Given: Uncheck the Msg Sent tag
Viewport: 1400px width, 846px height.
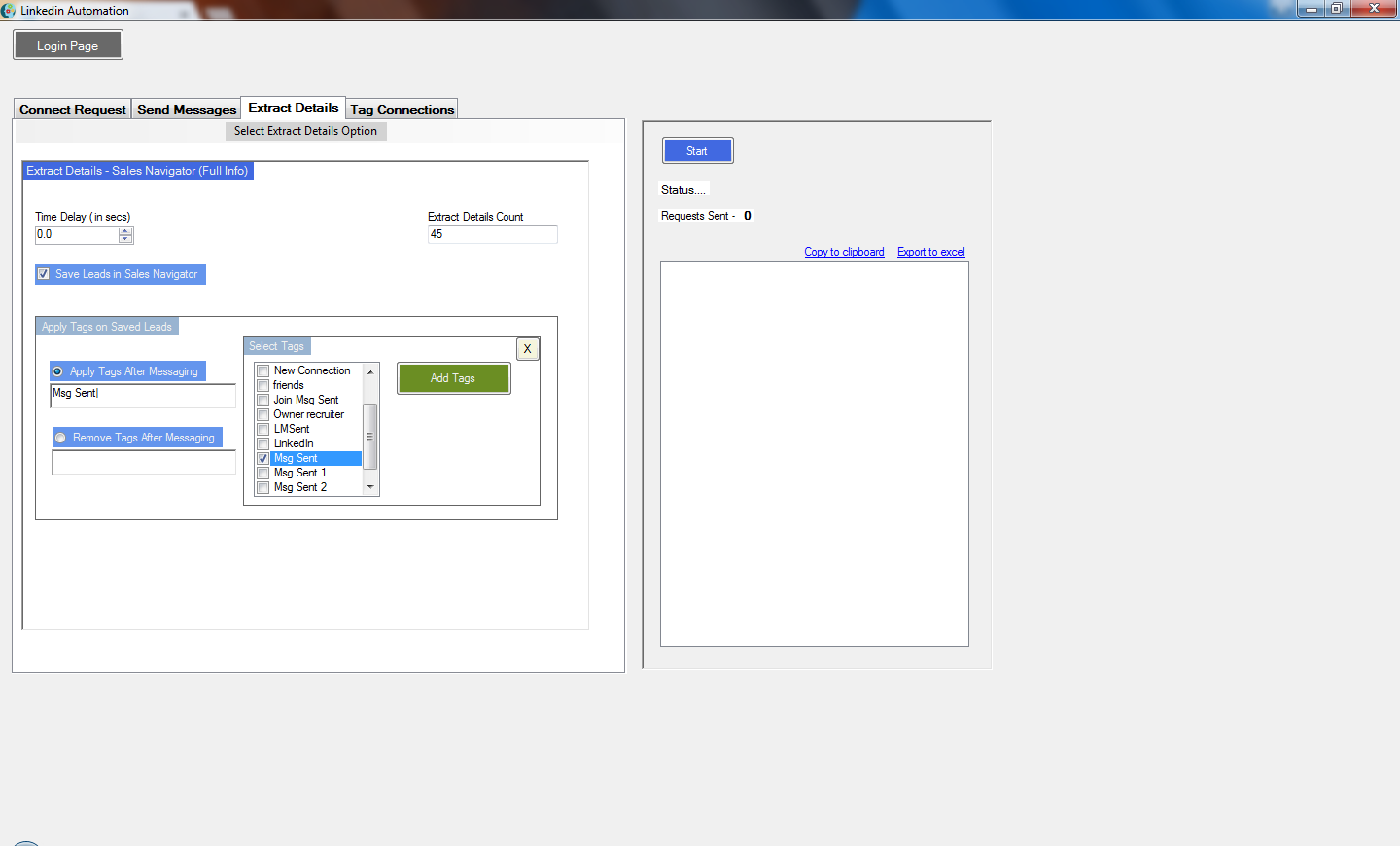Looking at the screenshot, I should tap(263, 458).
